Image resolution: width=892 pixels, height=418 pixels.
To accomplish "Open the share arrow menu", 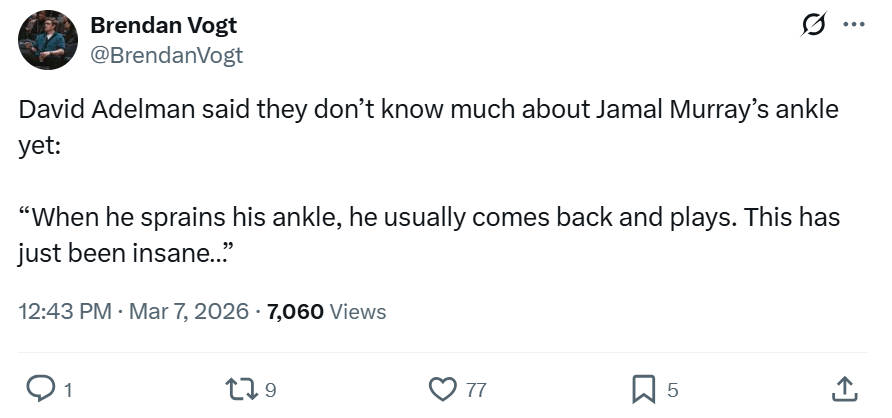I will (x=843, y=388).
